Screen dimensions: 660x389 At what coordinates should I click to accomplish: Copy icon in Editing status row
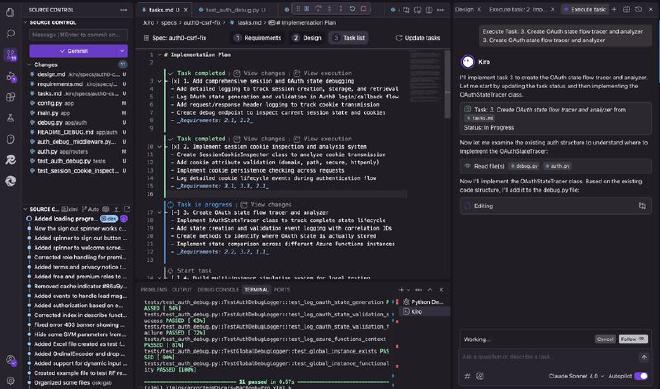[x=642, y=206]
